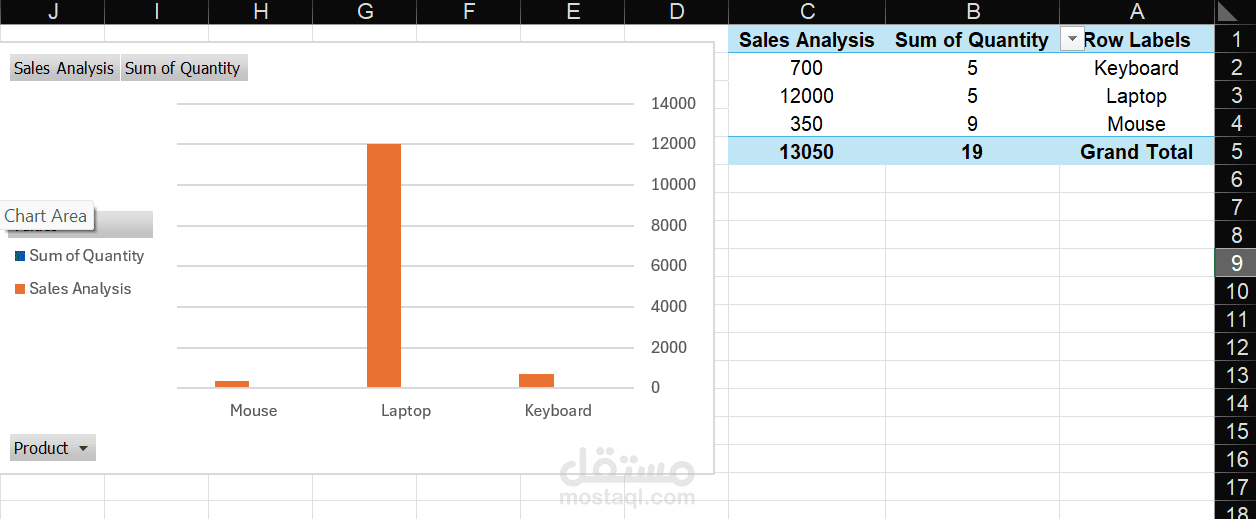Click the Keyboard category axis label

pyautogui.click(x=558, y=410)
